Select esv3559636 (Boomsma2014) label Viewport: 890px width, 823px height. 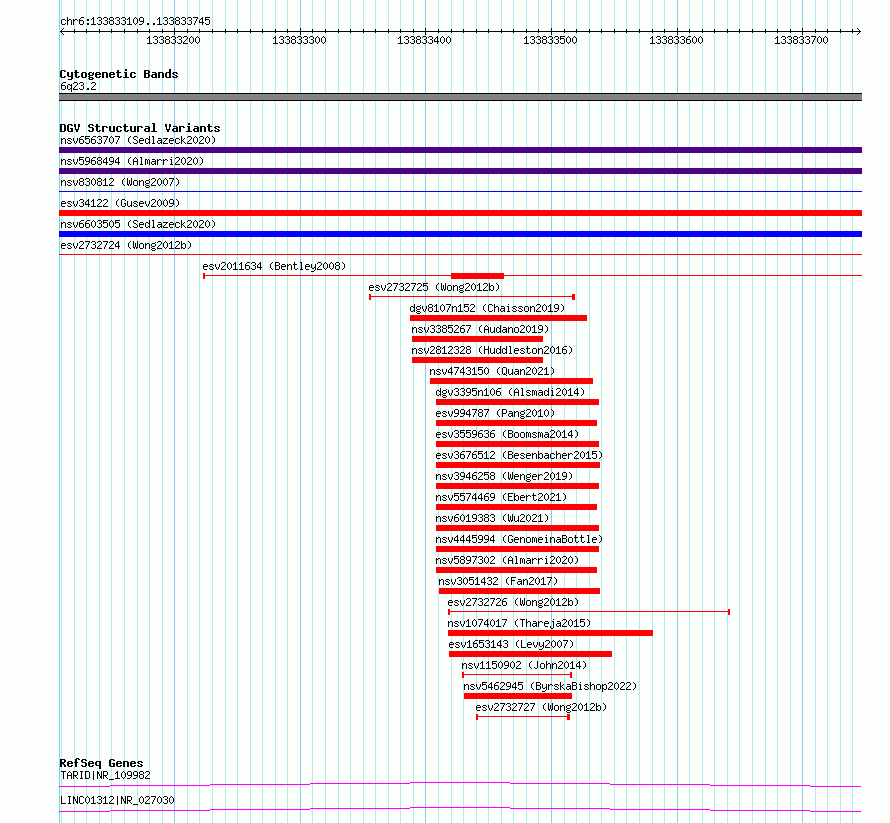click(x=507, y=434)
